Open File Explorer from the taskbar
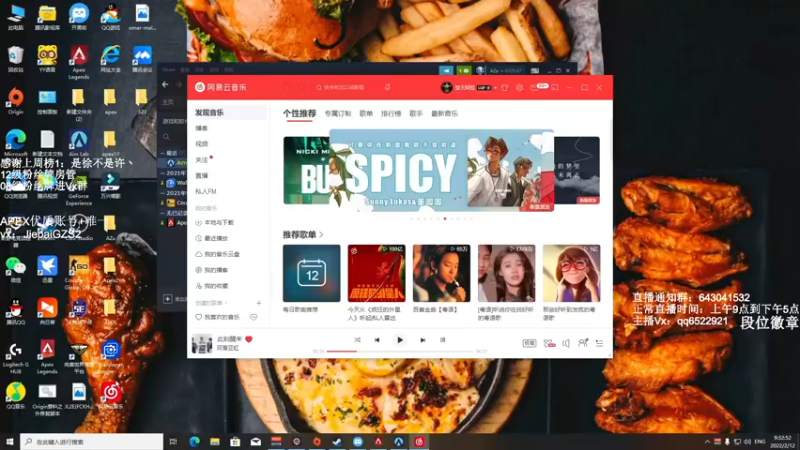The image size is (800, 450). click(215, 441)
